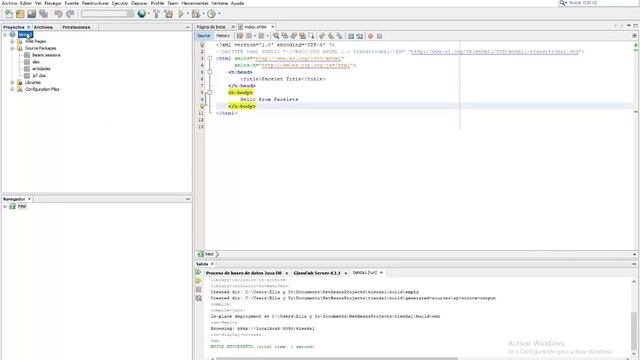This screenshot has width=640, height=360.
Task: Click the Save All toolbar icon
Action: (x=43, y=14)
